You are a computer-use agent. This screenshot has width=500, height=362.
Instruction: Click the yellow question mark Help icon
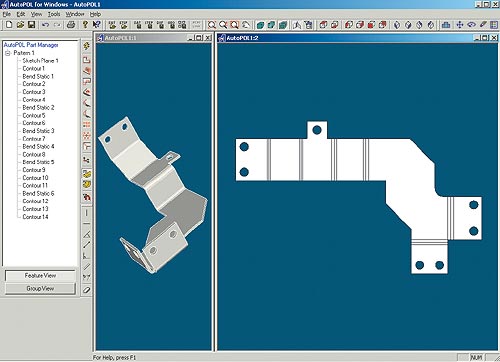tap(85, 25)
